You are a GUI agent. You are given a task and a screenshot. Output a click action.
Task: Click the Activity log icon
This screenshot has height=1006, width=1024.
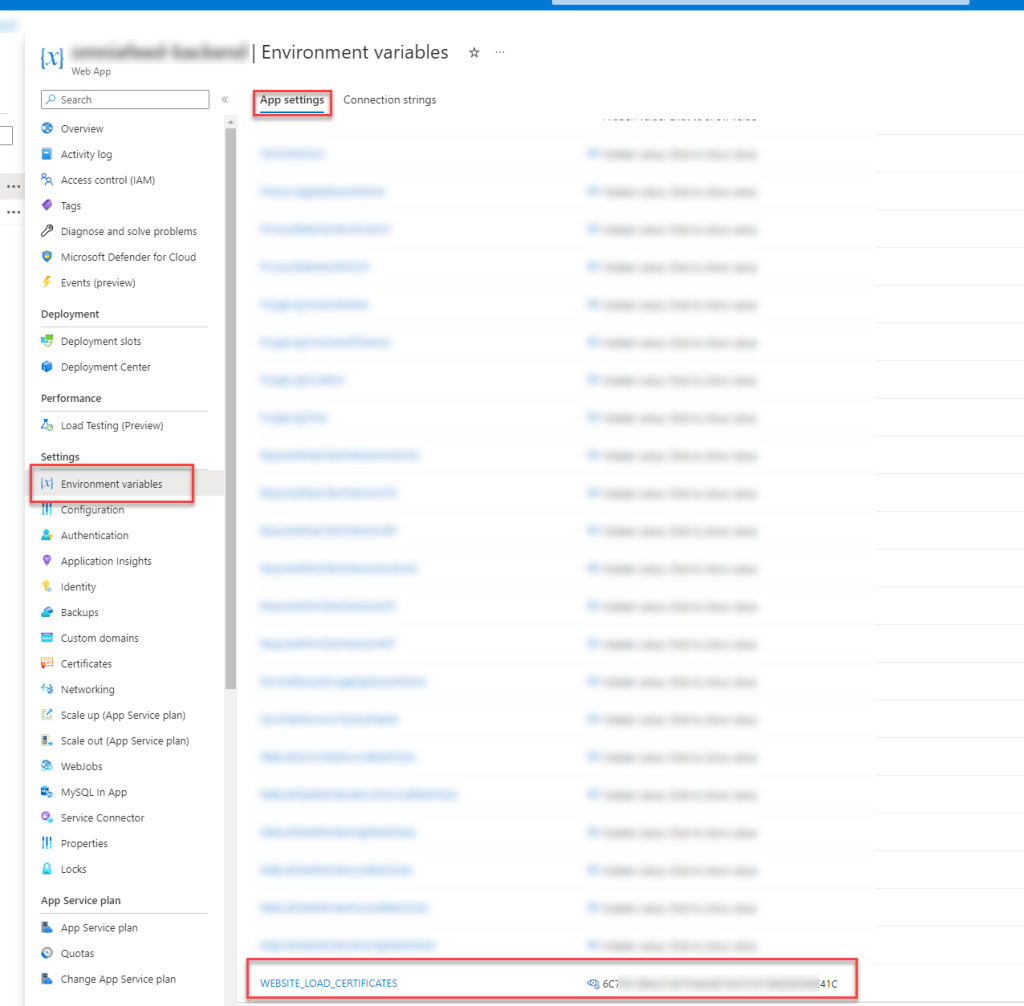click(x=47, y=154)
